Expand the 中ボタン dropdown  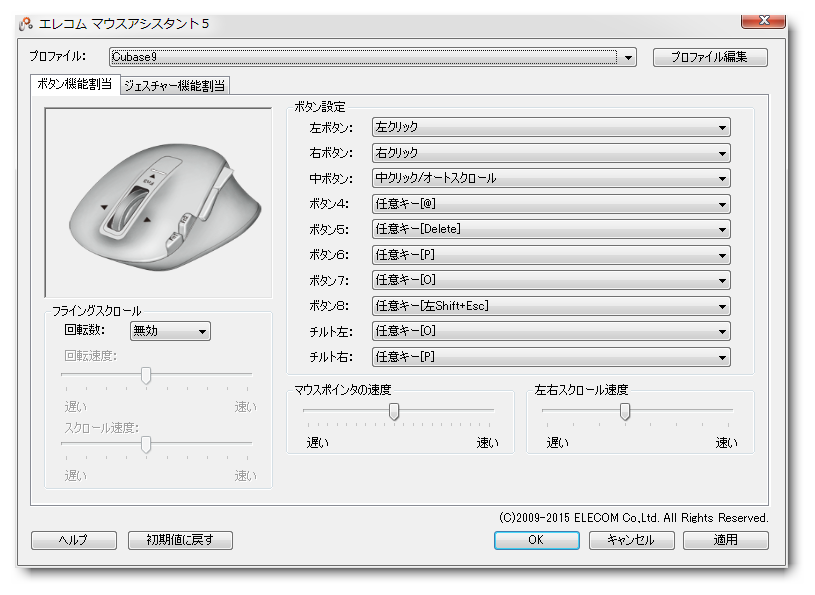(551, 178)
